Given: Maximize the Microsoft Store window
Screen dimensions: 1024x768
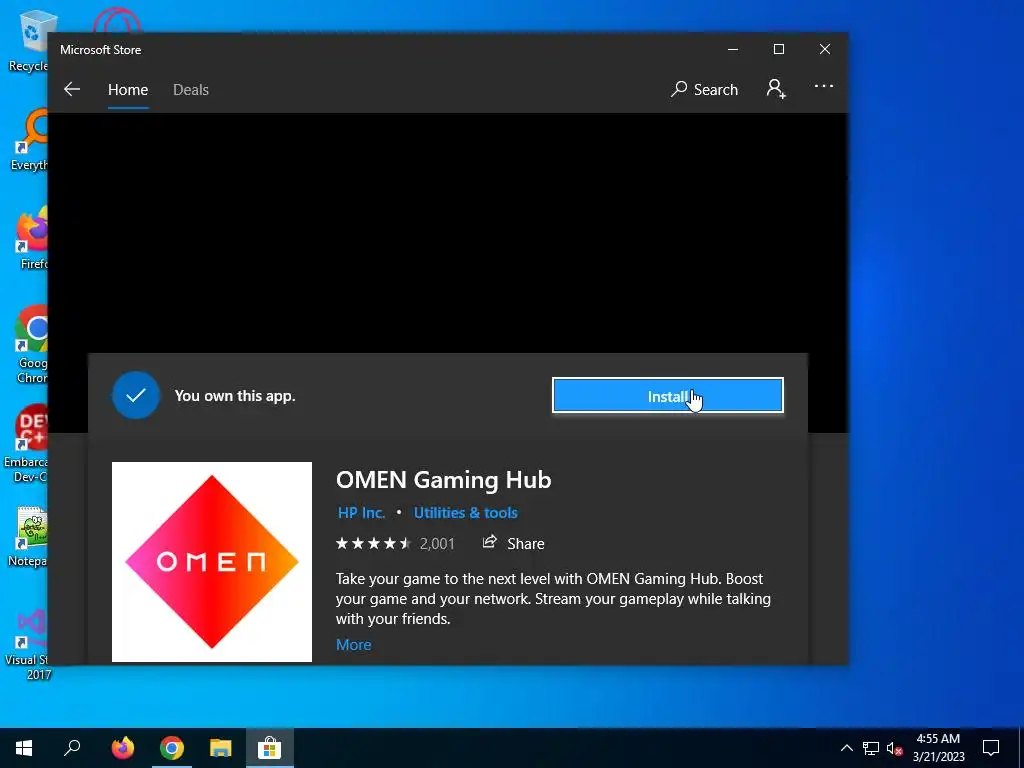Looking at the screenshot, I should (x=778, y=50).
